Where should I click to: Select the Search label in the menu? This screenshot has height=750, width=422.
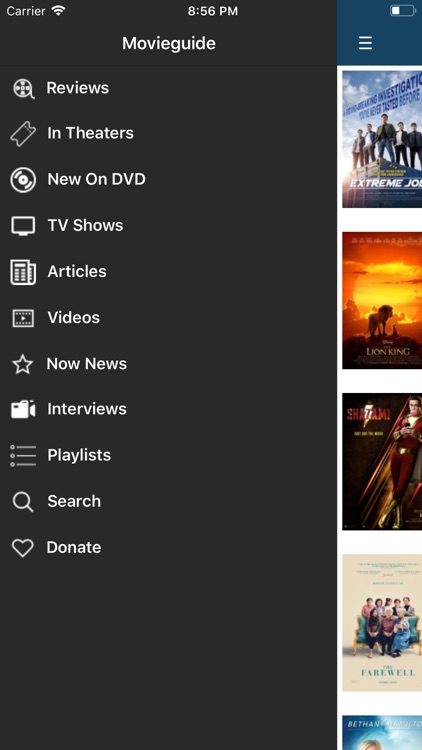click(x=74, y=501)
